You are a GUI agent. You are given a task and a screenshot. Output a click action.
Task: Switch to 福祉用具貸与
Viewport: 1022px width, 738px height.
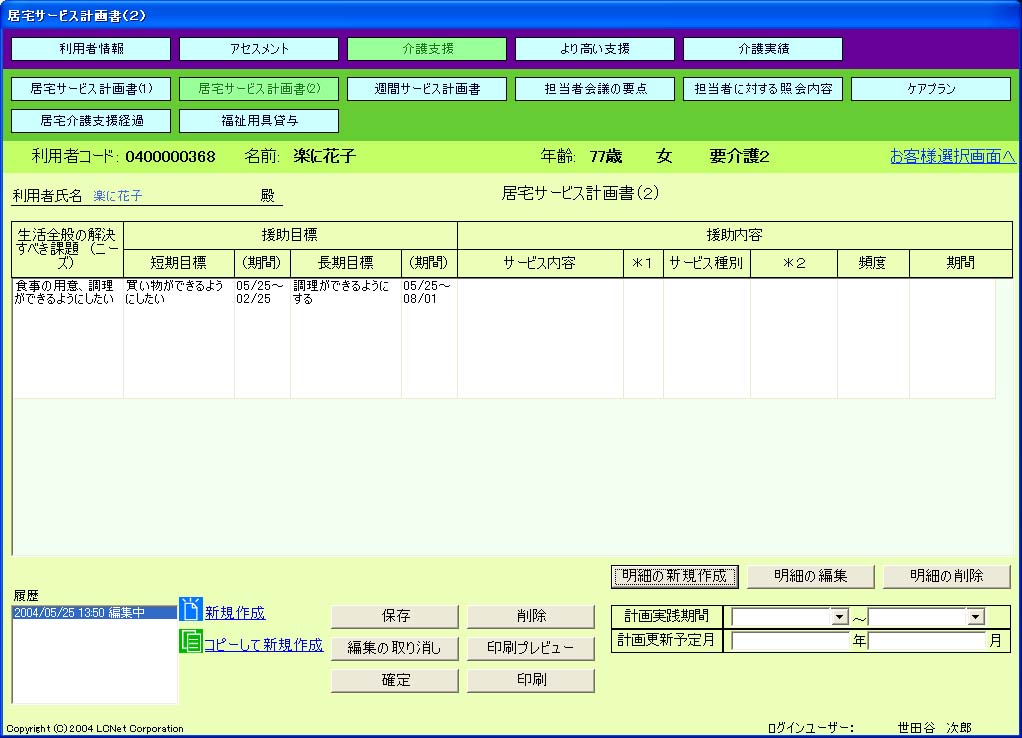[x=259, y=121]
